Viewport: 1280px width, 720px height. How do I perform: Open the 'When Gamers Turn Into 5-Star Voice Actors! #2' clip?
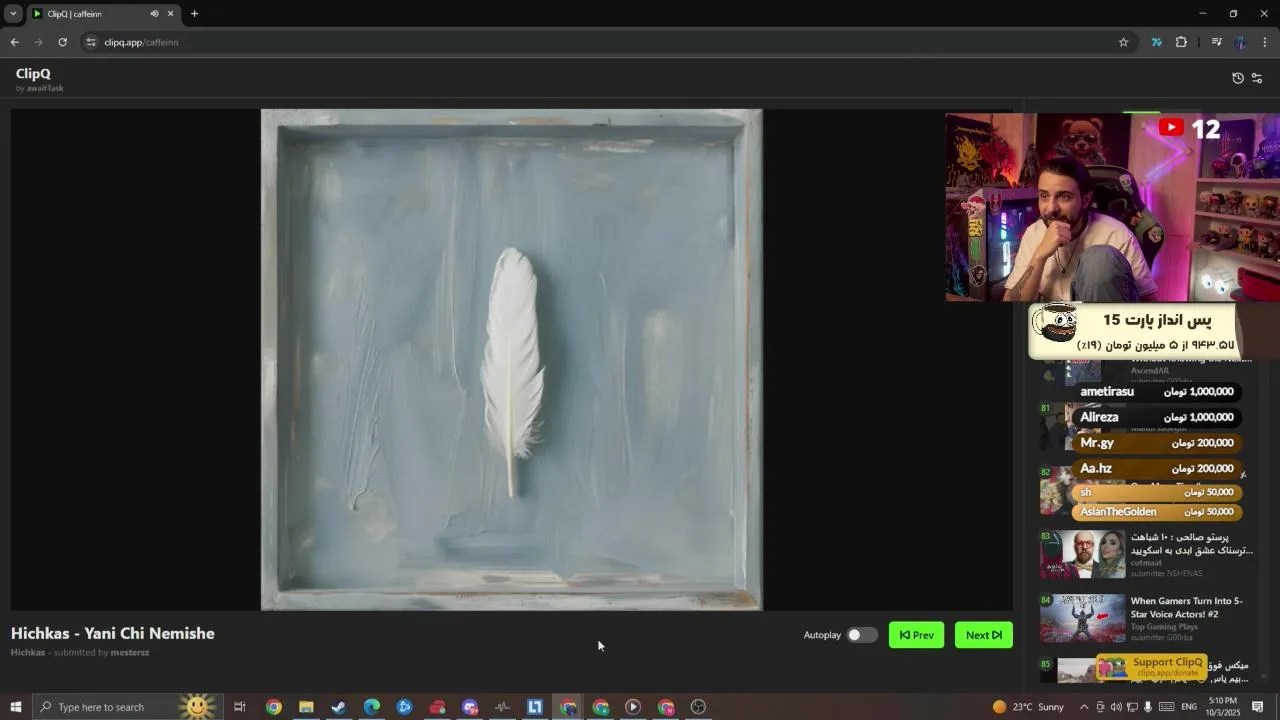1187,607
